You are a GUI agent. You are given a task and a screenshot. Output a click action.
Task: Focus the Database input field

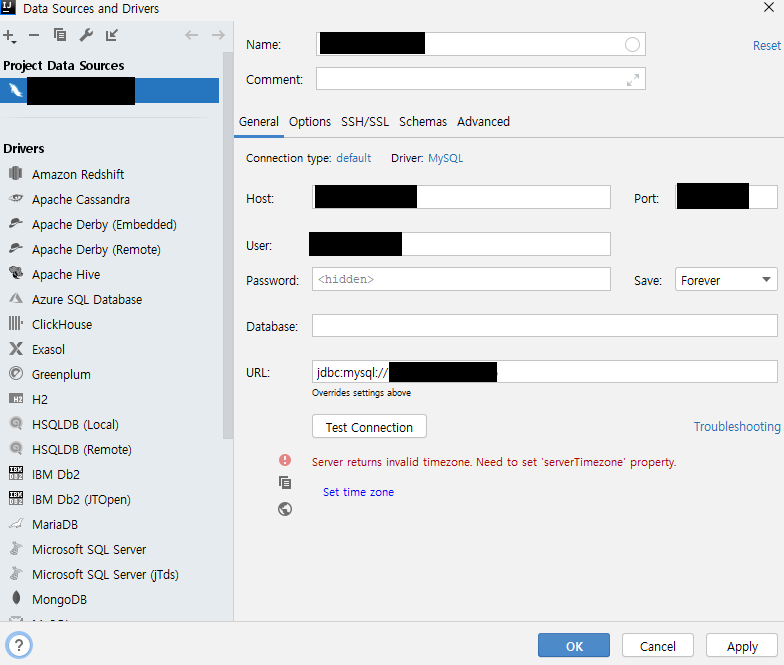544,326
